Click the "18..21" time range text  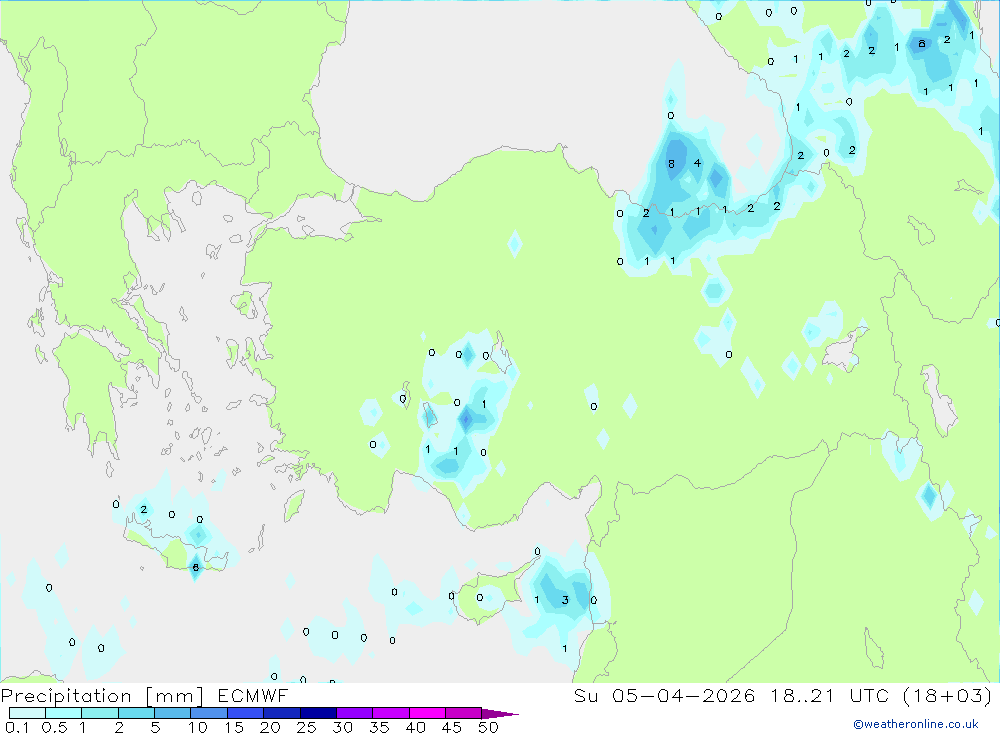[x=802, y=695]
